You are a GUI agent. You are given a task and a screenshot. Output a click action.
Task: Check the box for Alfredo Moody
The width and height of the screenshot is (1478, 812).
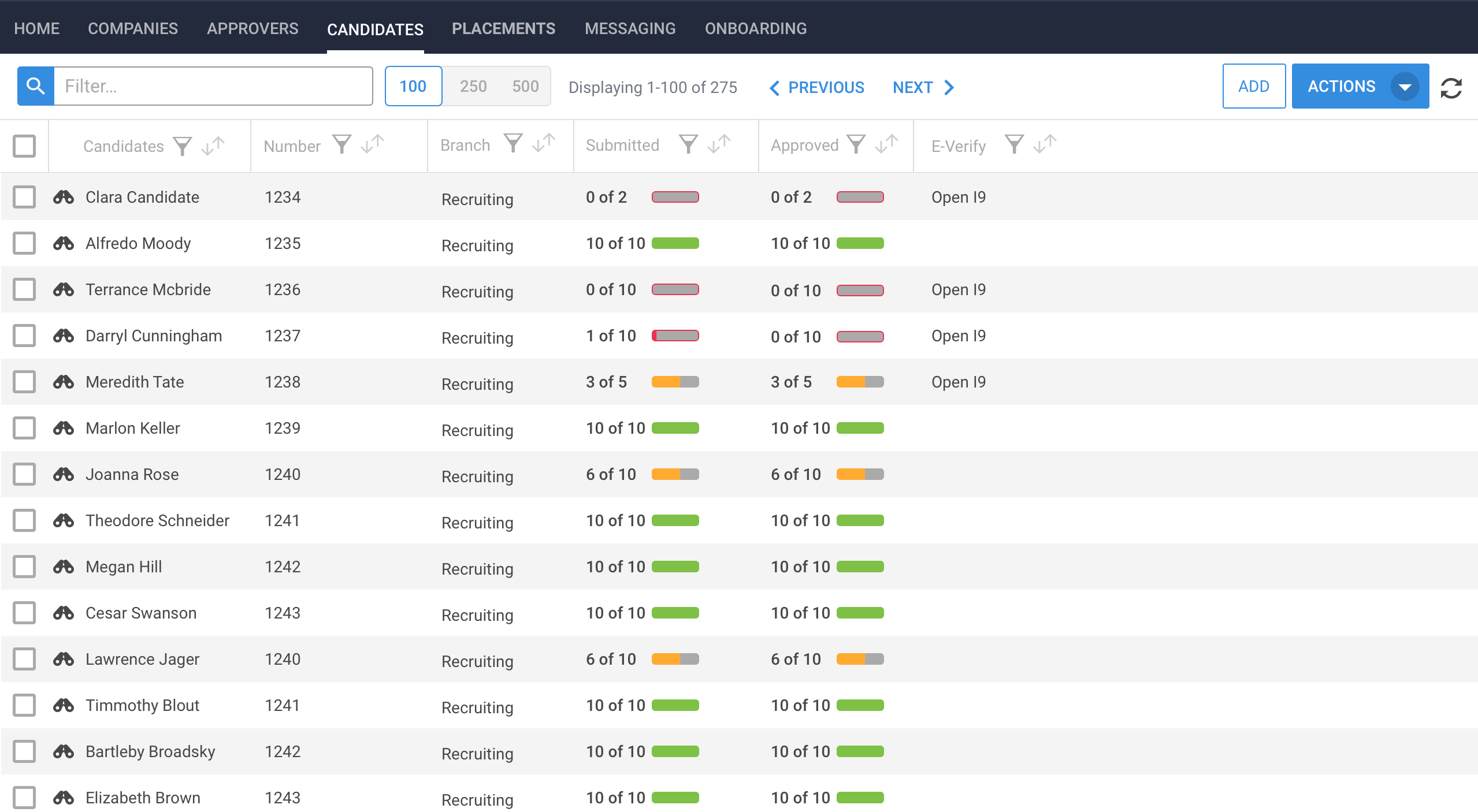(24, 243)
